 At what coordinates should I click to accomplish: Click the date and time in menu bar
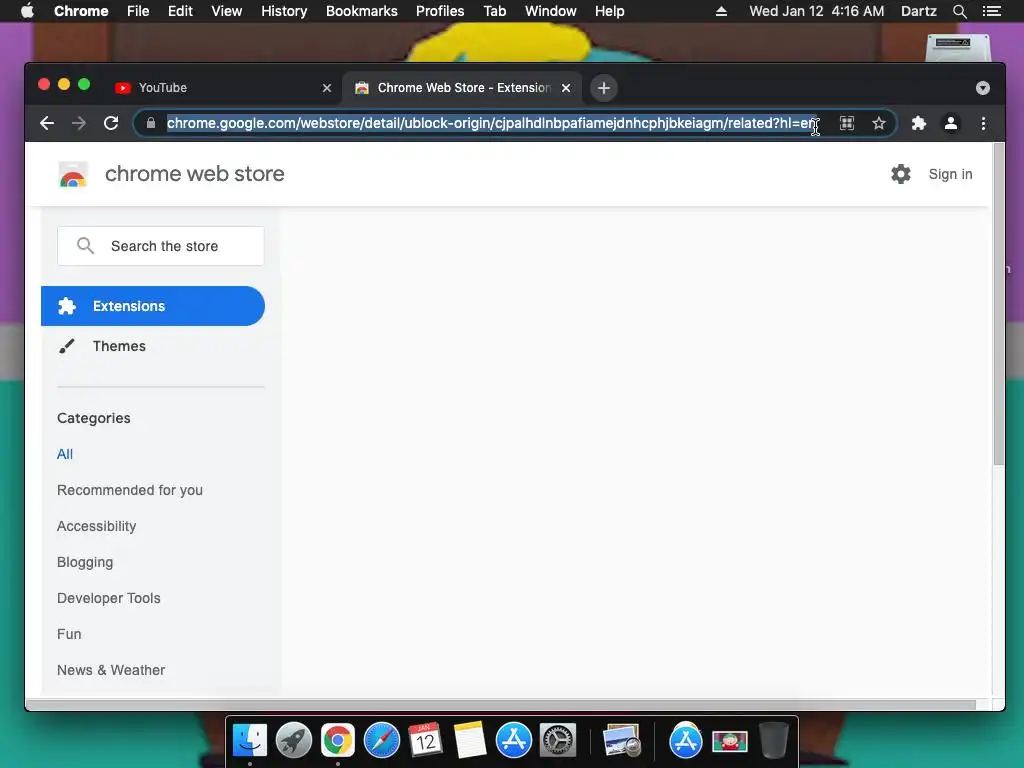click(816, 11)
